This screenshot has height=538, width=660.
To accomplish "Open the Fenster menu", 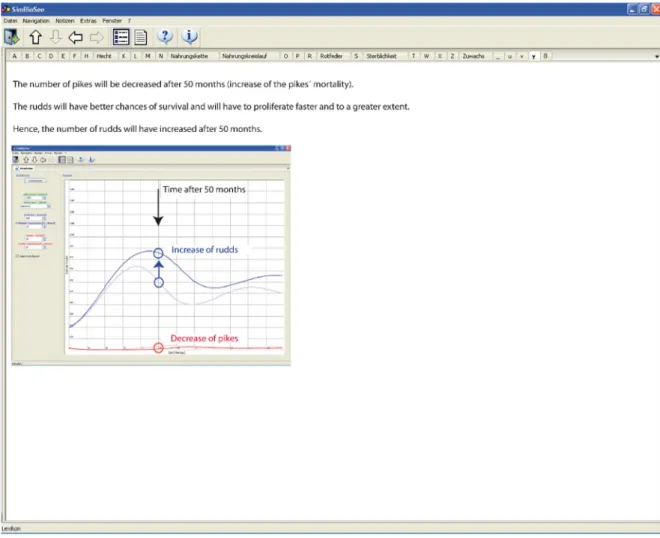I will click(x=112, y=21).
